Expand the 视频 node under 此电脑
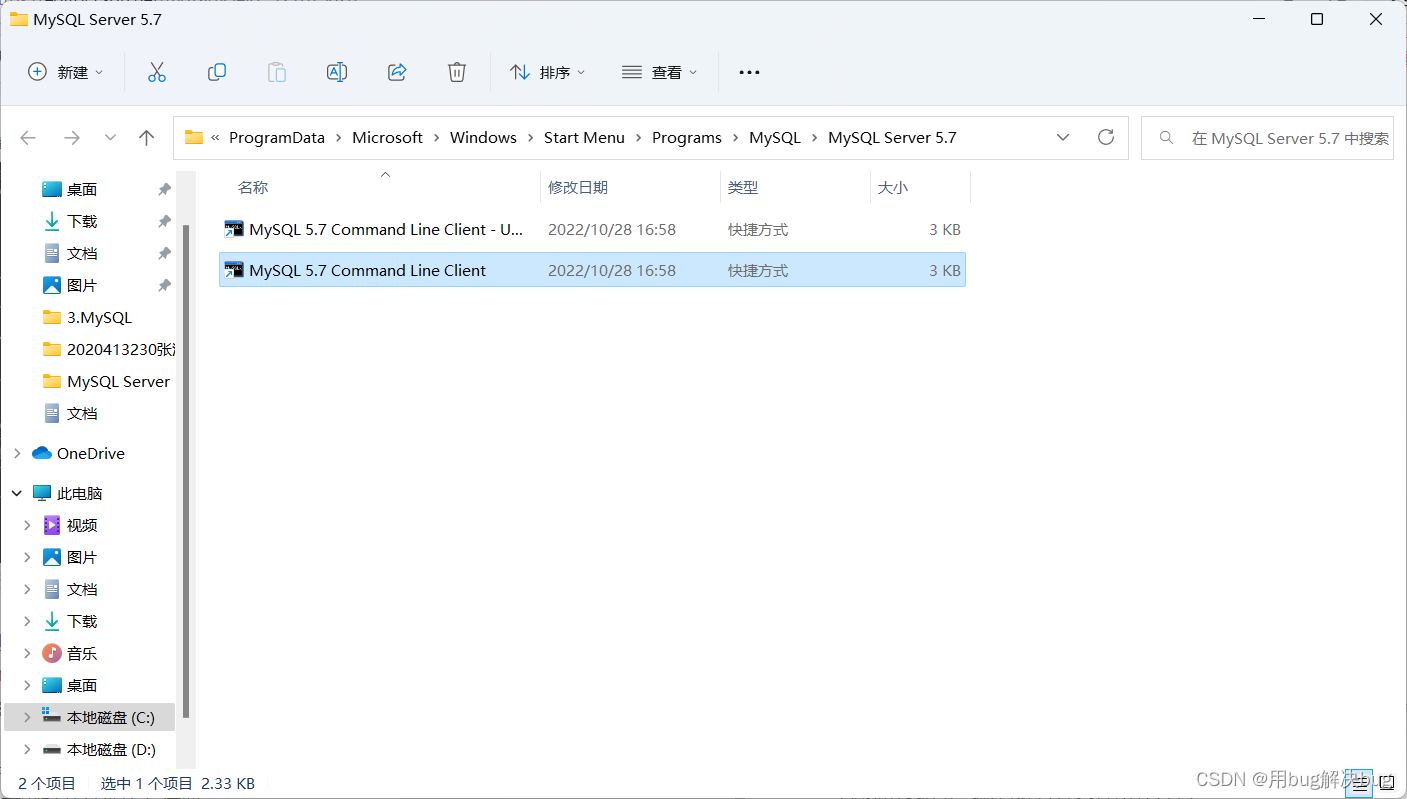Screen dimensions: 1407x799 pyautogui.click(x=28, y=525)
